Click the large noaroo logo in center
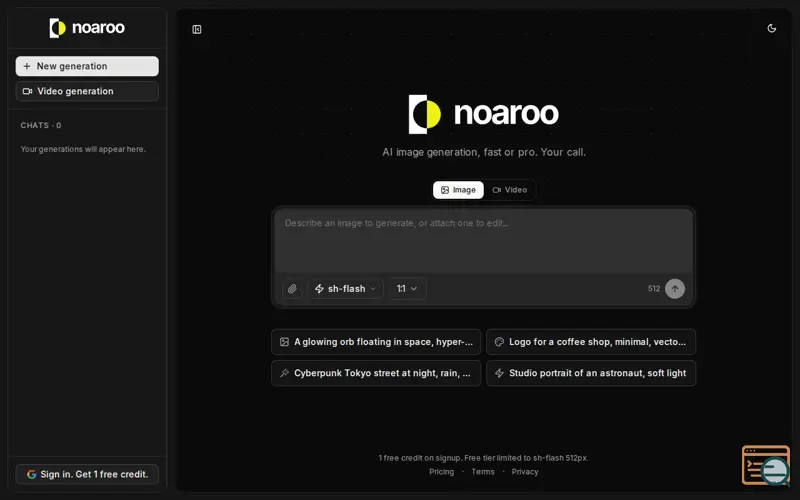Image resolution: width=800 pixels, height=500 pixels. tap(484, 114)
